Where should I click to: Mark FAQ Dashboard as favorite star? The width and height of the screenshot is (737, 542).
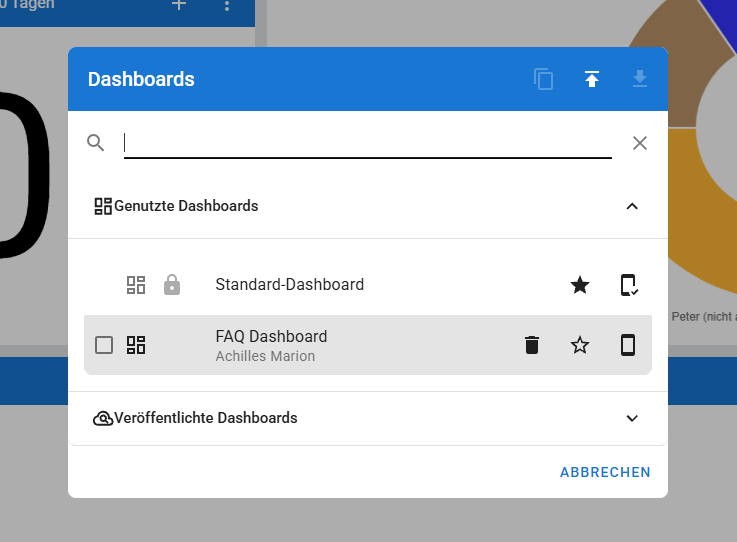(580, 345)
